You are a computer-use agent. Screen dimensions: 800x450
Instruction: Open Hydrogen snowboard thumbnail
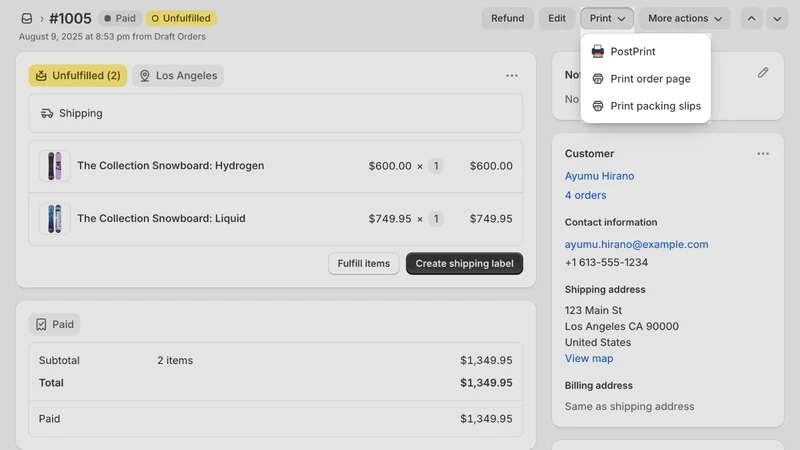55,166
